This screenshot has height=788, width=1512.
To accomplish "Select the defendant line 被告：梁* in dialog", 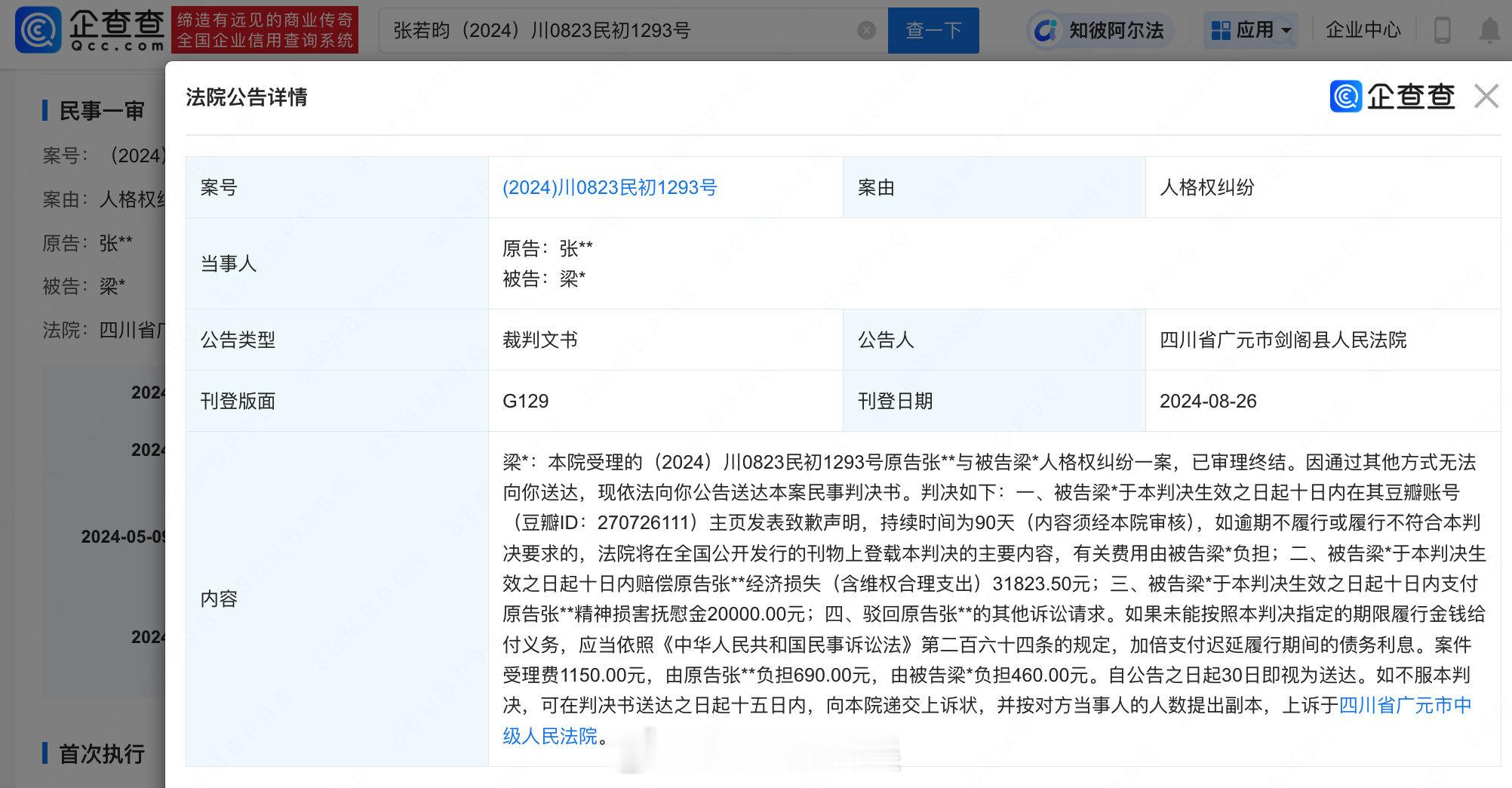I will click(x=544, y=279).
